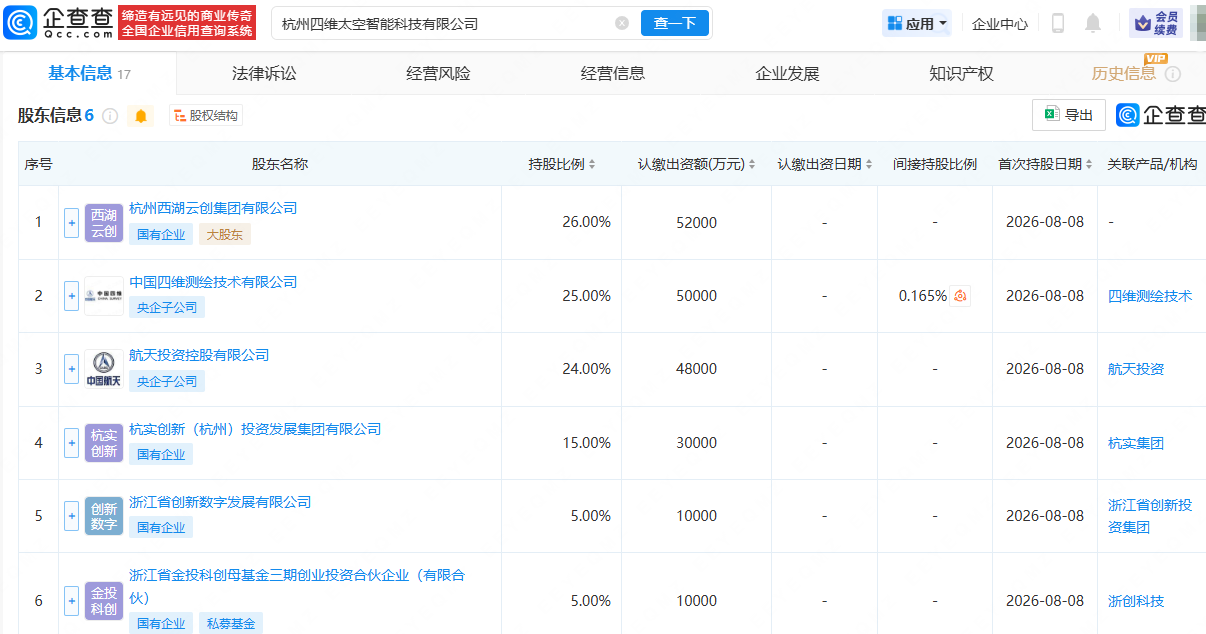The image size is (1206, 634).
Task: Switch to the 知识产权 tab
Action: click(961, 73)
